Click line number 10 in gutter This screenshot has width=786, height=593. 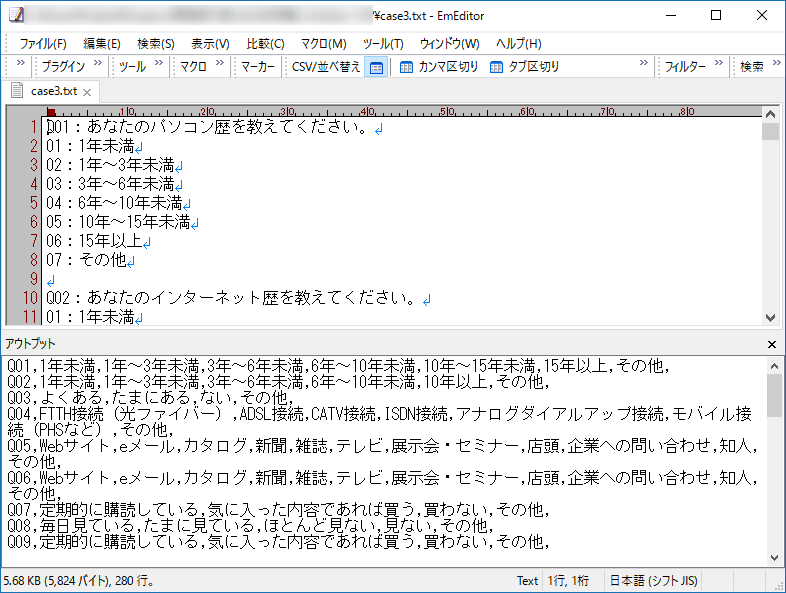(30, 298)
